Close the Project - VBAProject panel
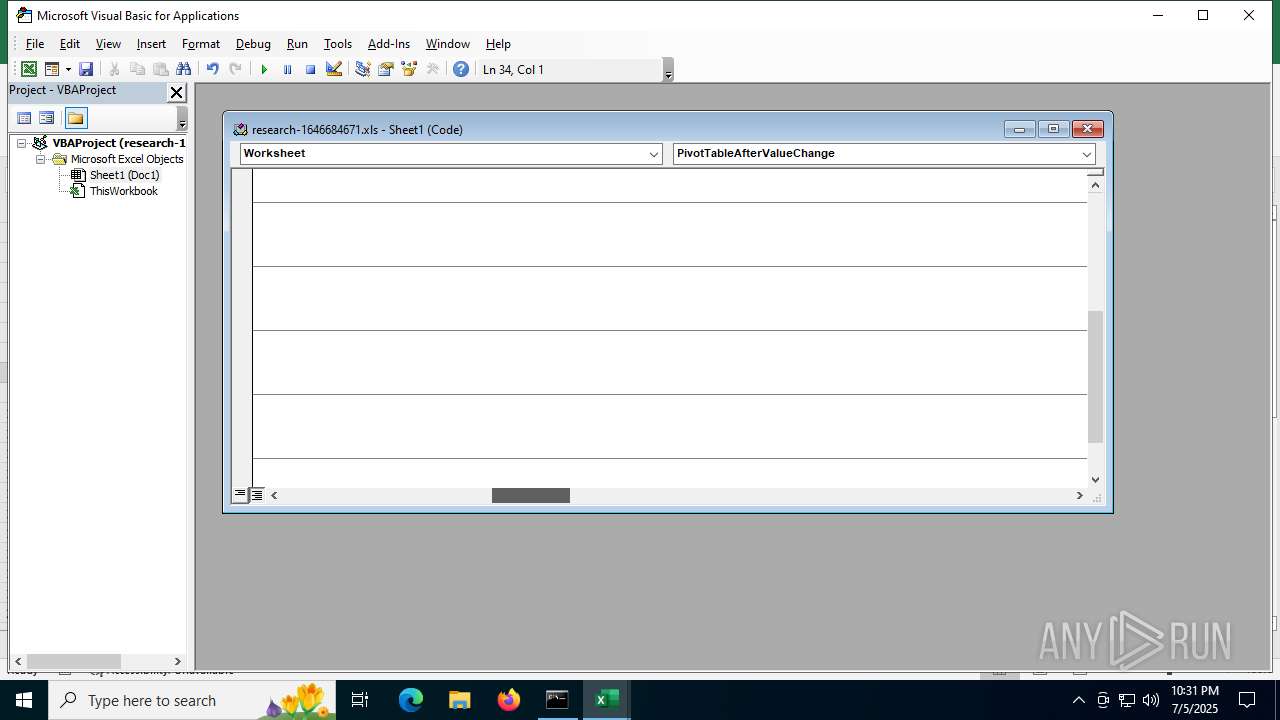Image resolution: width=1280 pixels, height=720 pixels. [x=176, y=92]
